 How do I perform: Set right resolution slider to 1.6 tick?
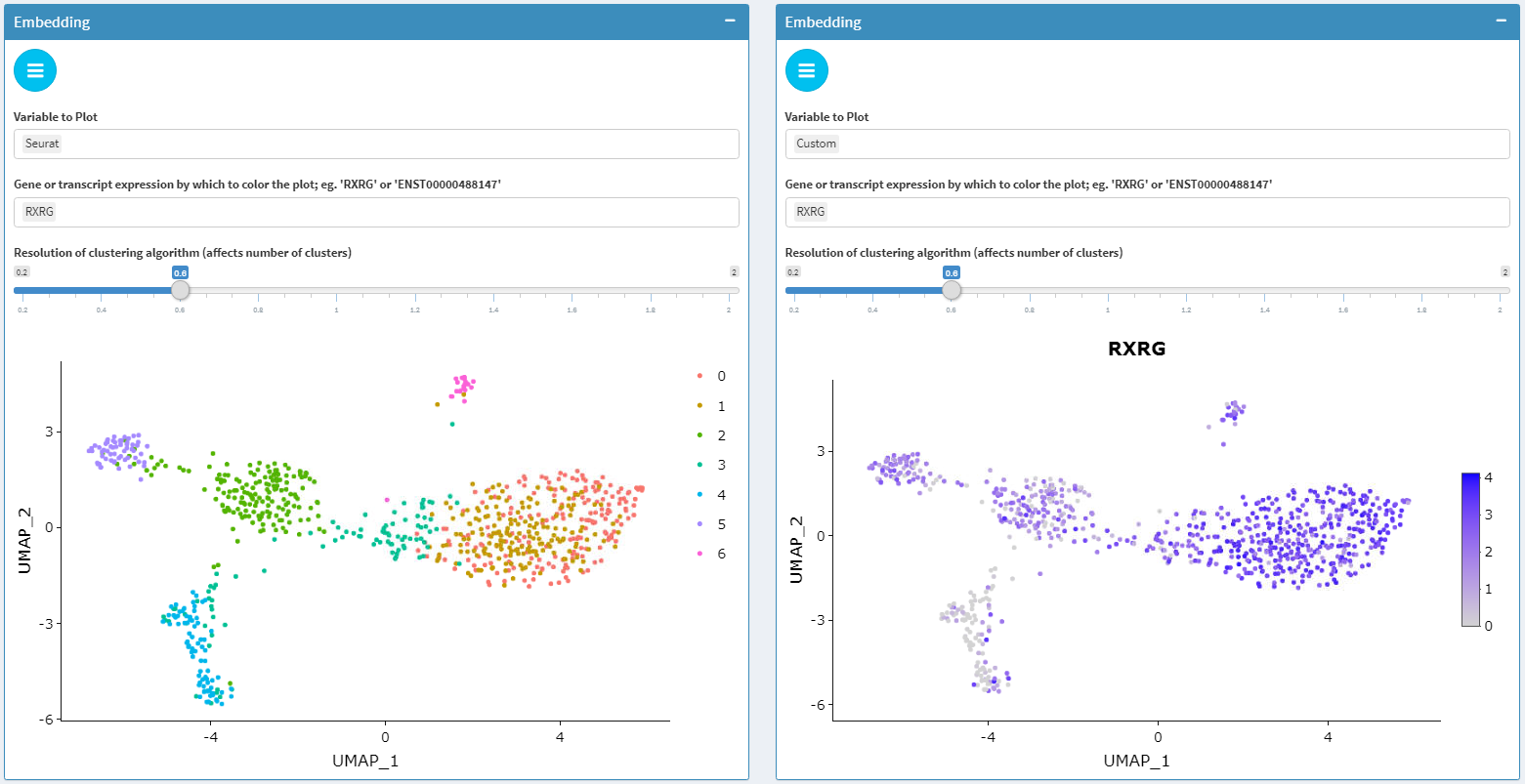[x=1343, y=290]
